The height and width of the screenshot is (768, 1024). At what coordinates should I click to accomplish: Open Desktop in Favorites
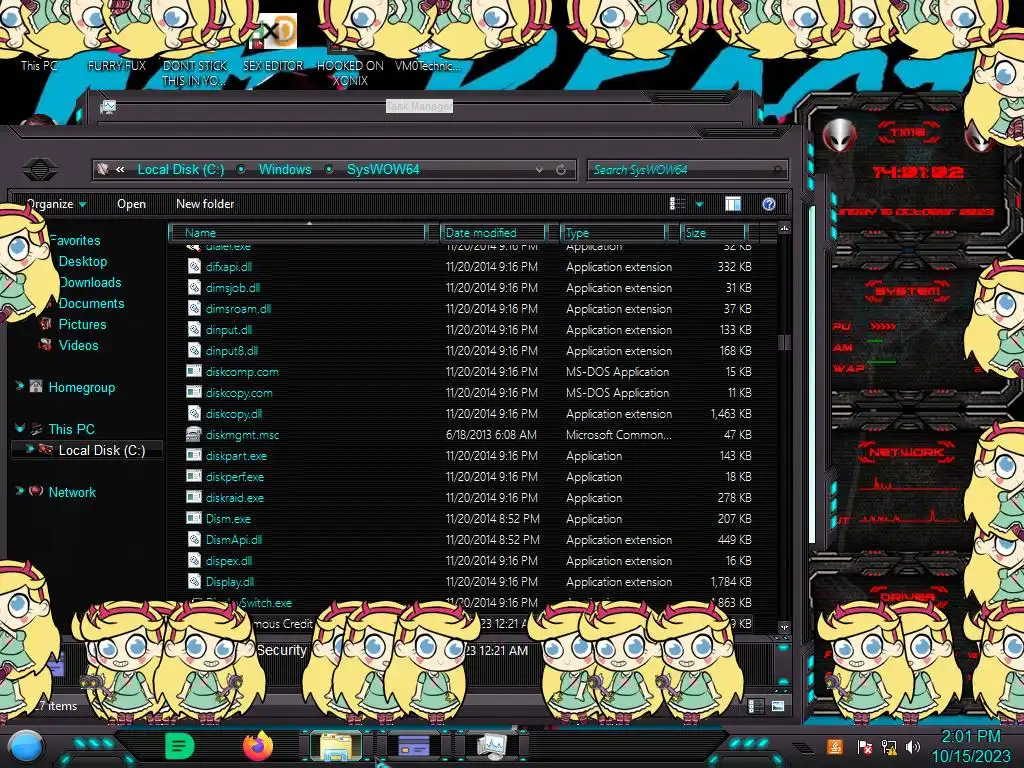(83, 261)
